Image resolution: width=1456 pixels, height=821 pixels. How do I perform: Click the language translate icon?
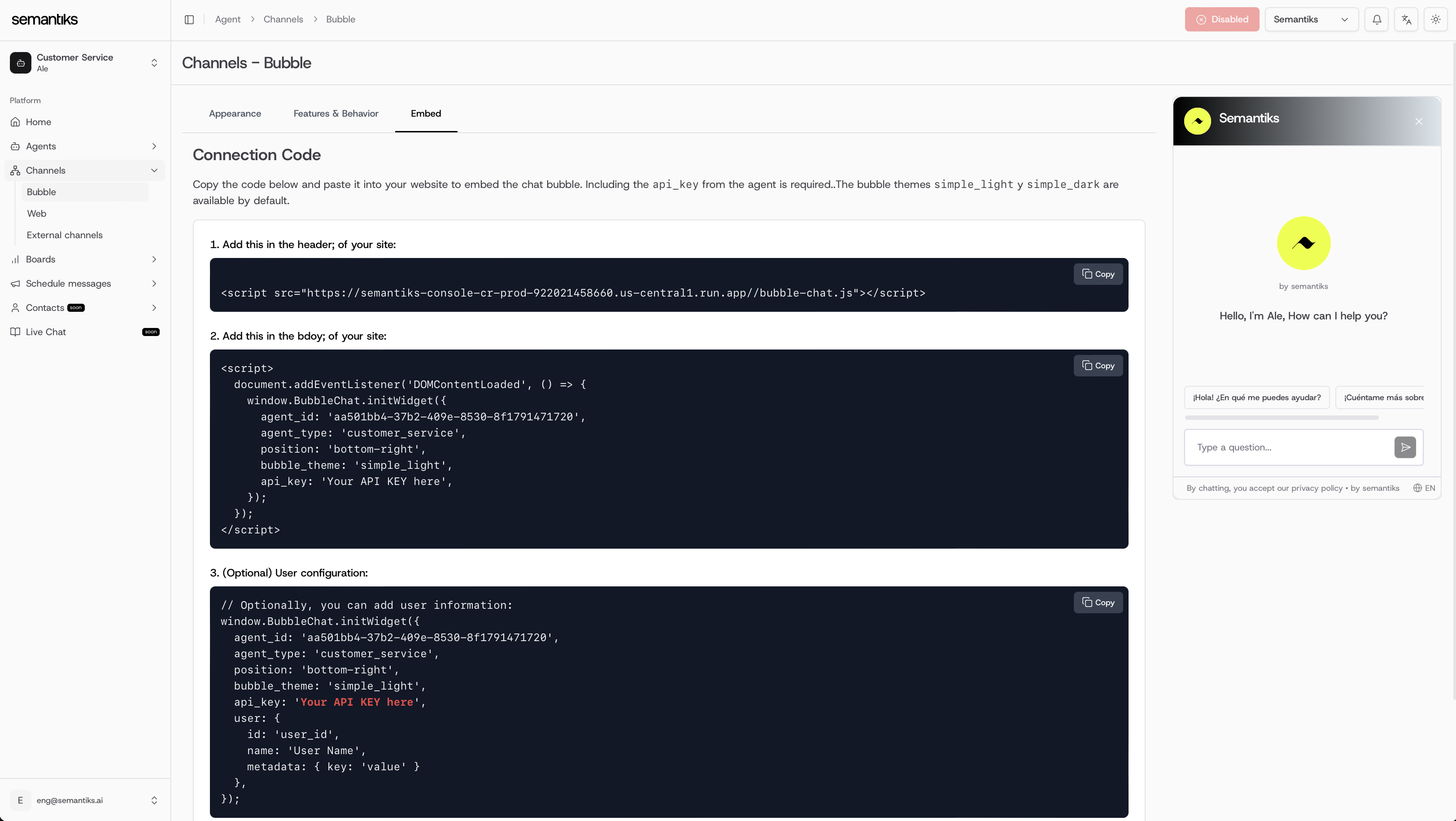(x=1406, y=19)
